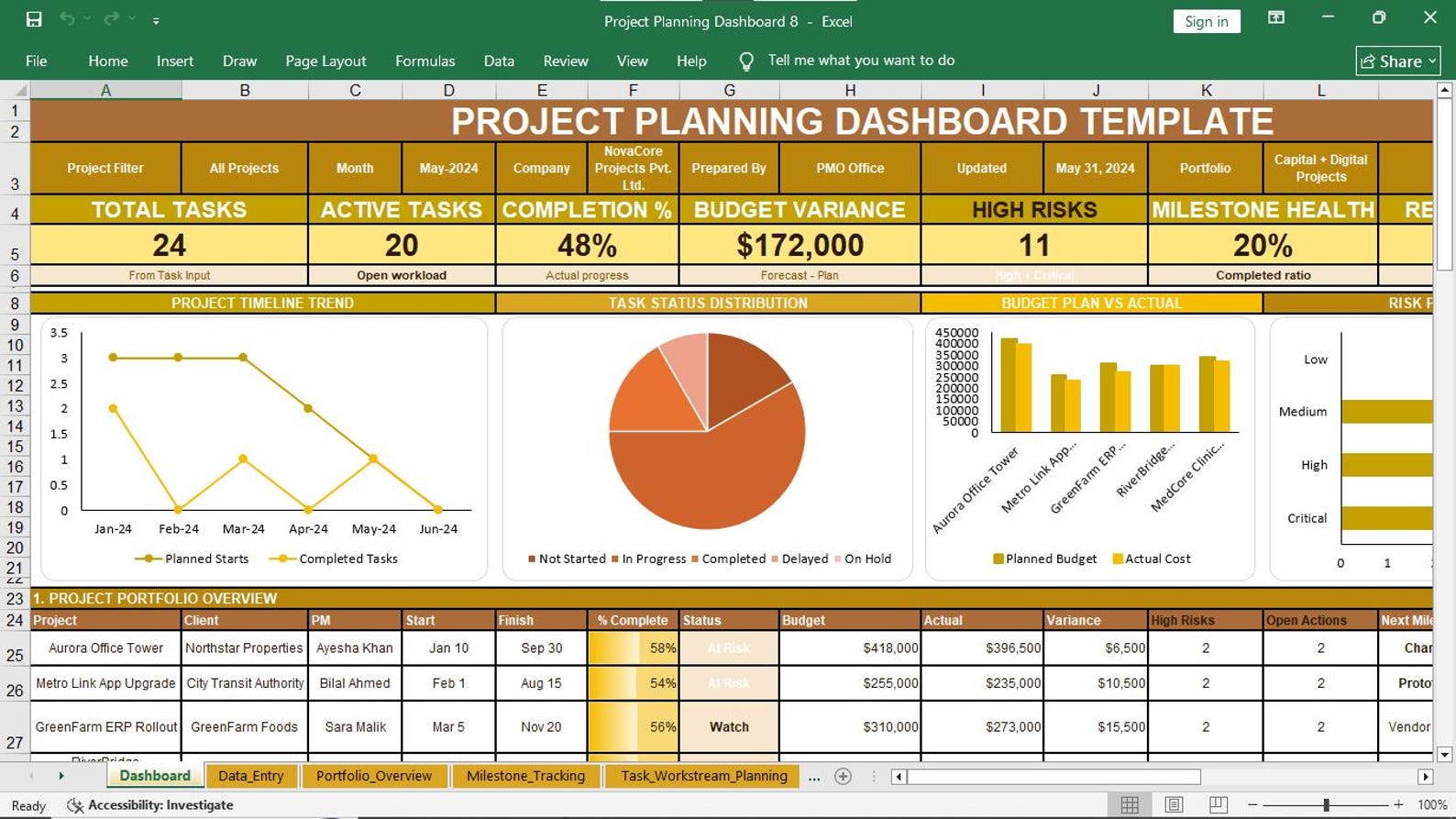Switch to the Home ribbon tab
Image resolution: width=1456 pixels, height=819 pixels.
coord(108,61)
